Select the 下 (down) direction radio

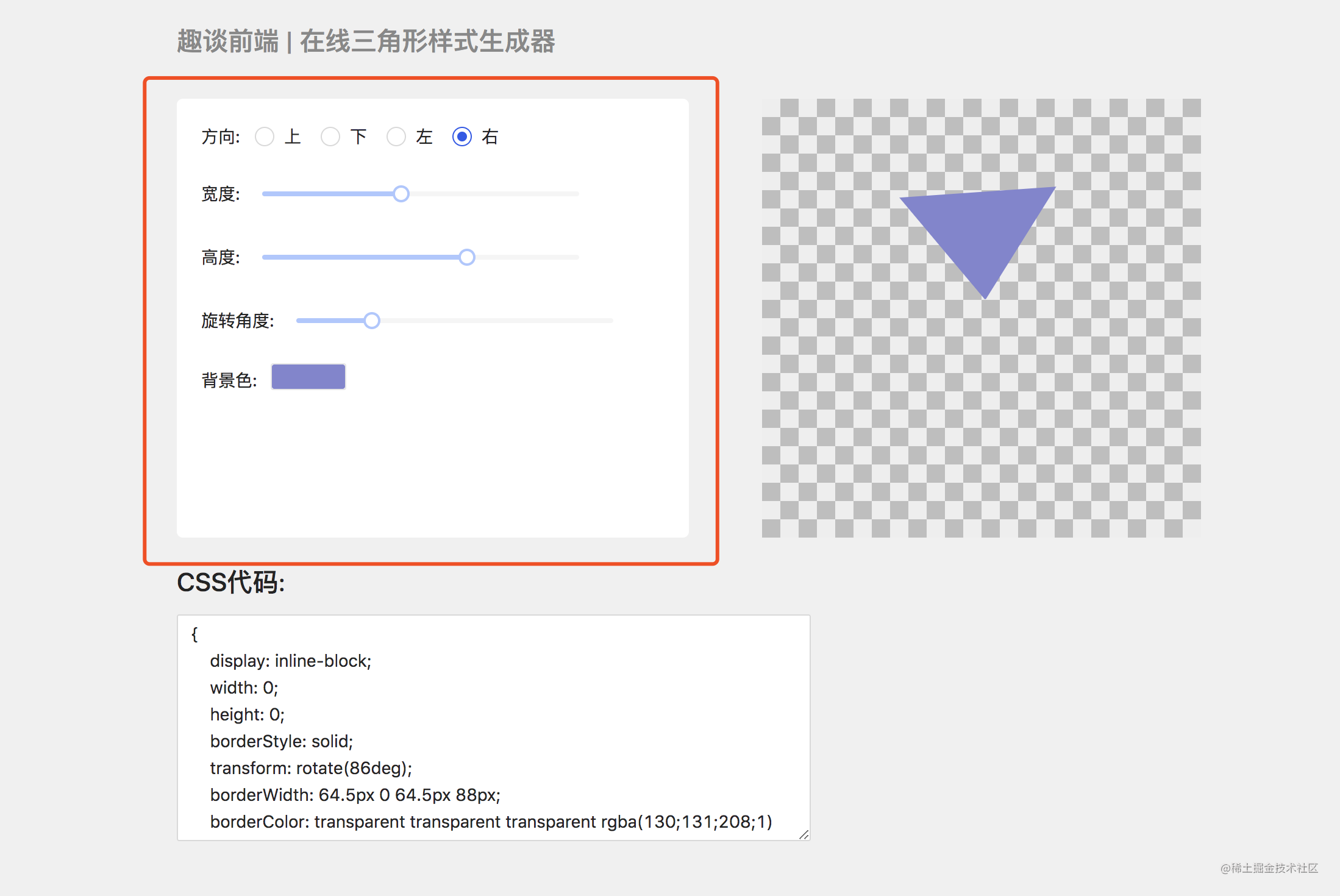click(330, 137)
